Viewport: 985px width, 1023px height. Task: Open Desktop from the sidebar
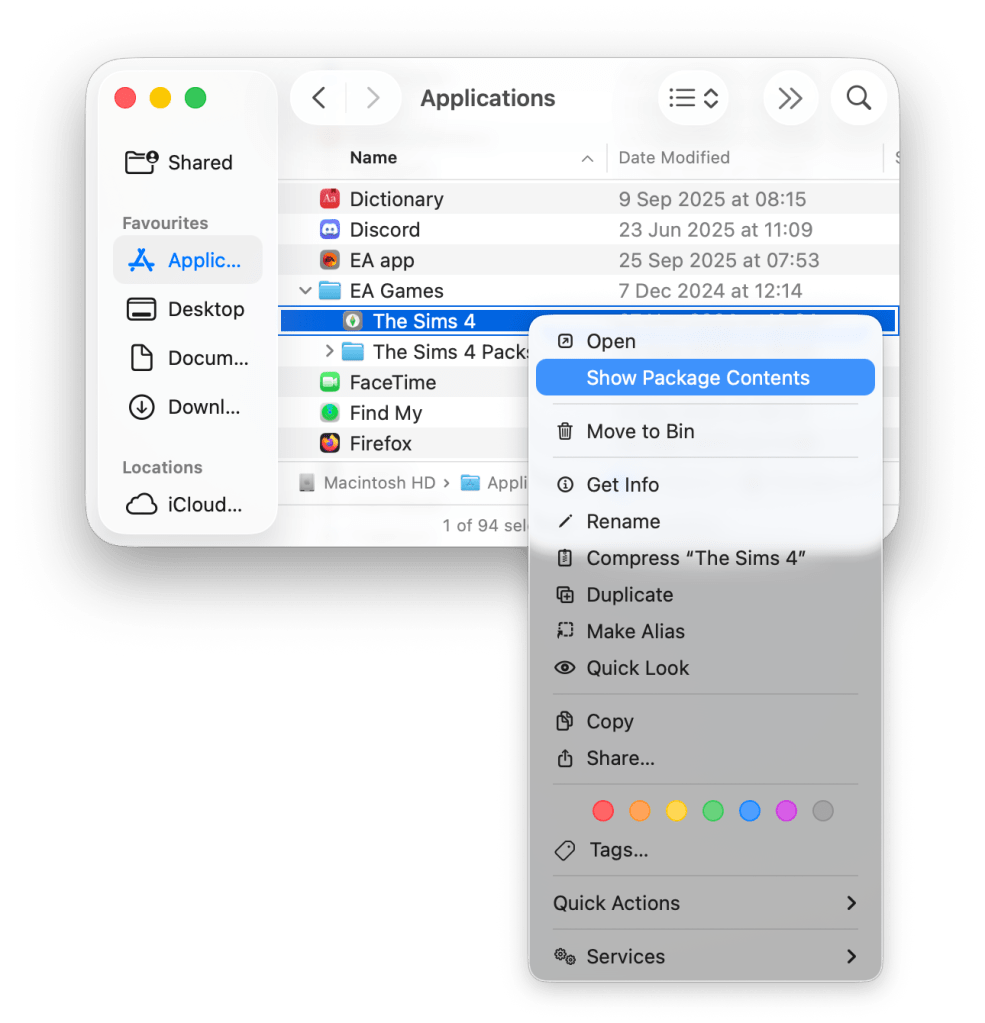[x=205, y=309]
